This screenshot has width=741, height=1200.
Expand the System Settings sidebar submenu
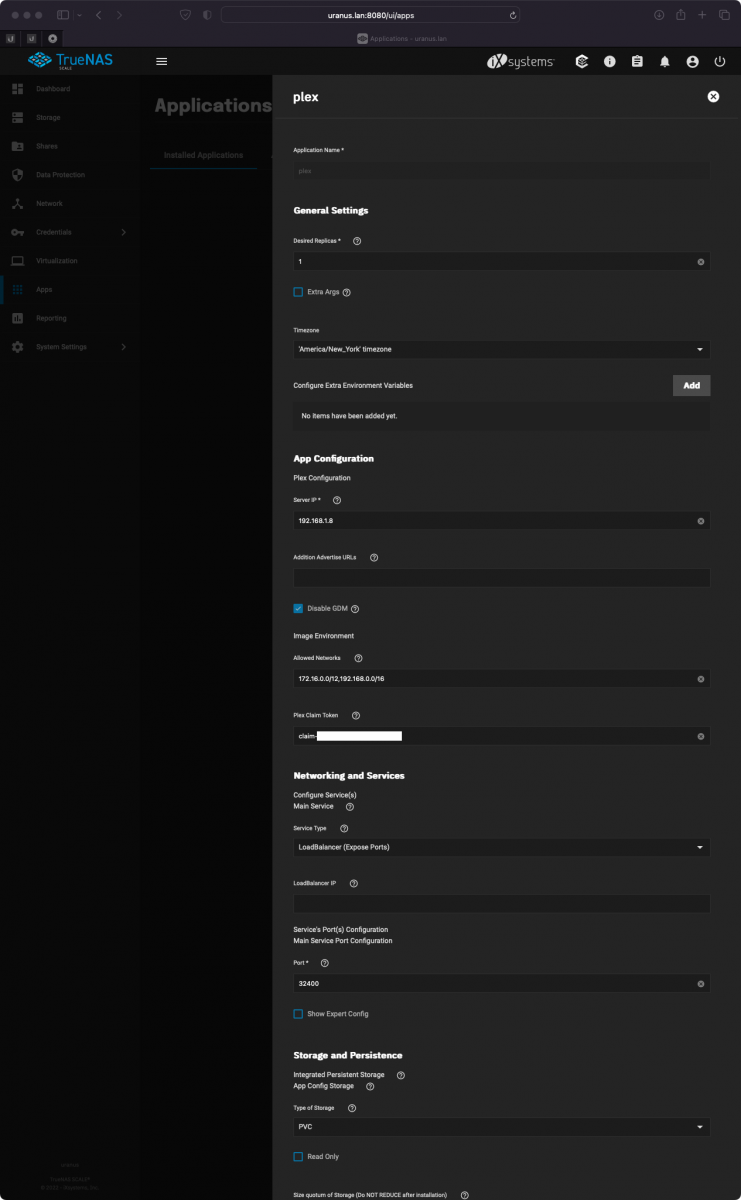[x=124, y=347]
